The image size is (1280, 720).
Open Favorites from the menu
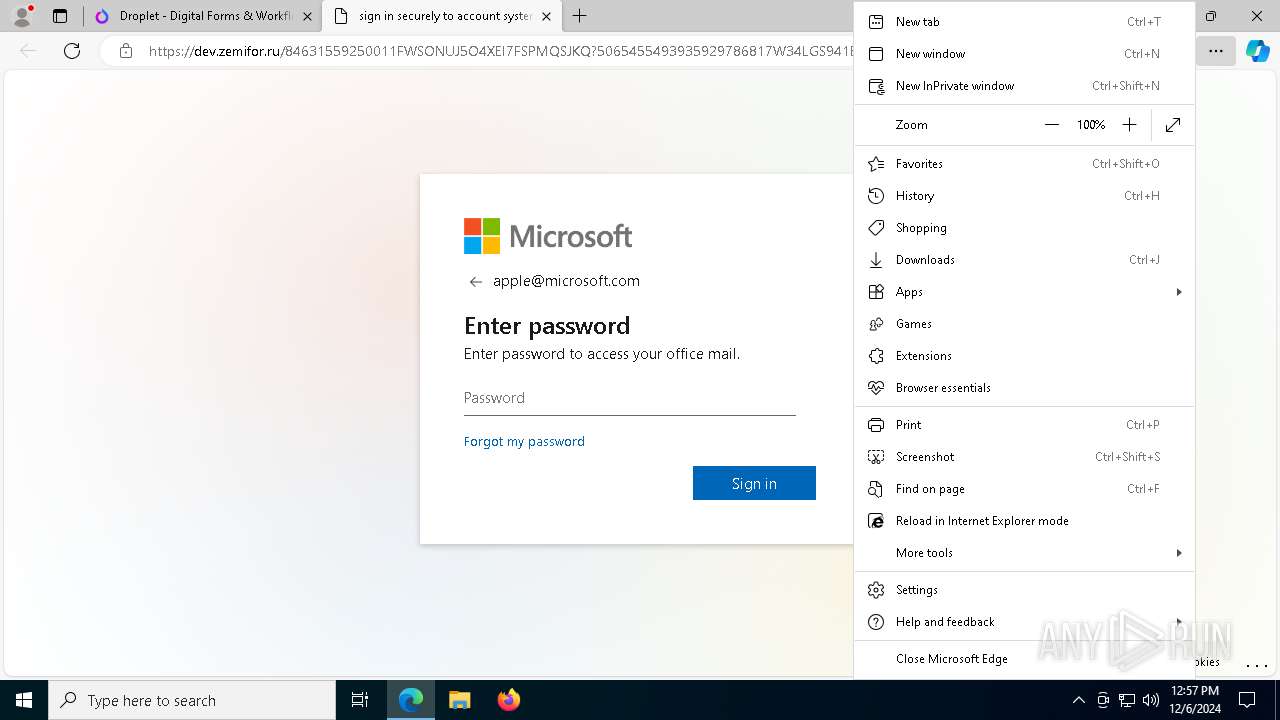pos(1024,164)
